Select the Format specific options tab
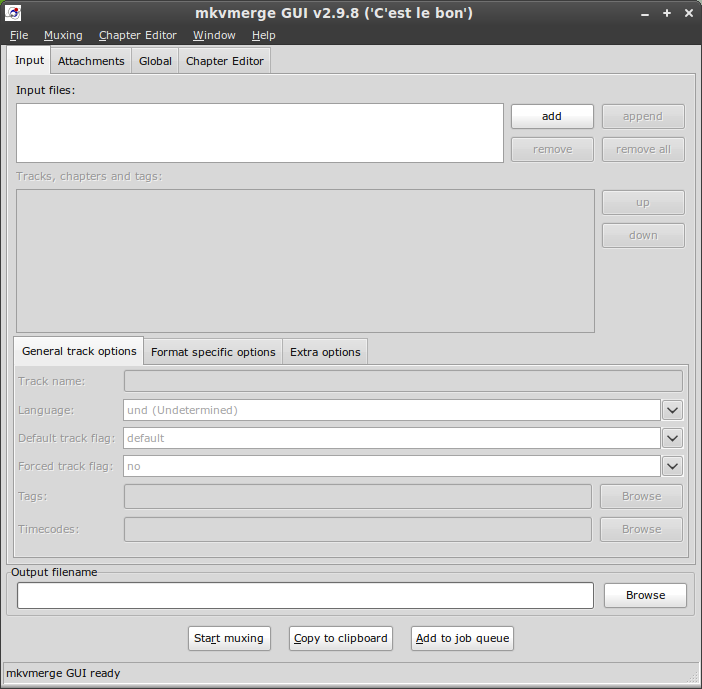Image resolution: width=702 pixels, height=689 pixels. pyautogui.click(x=213, y=352)
